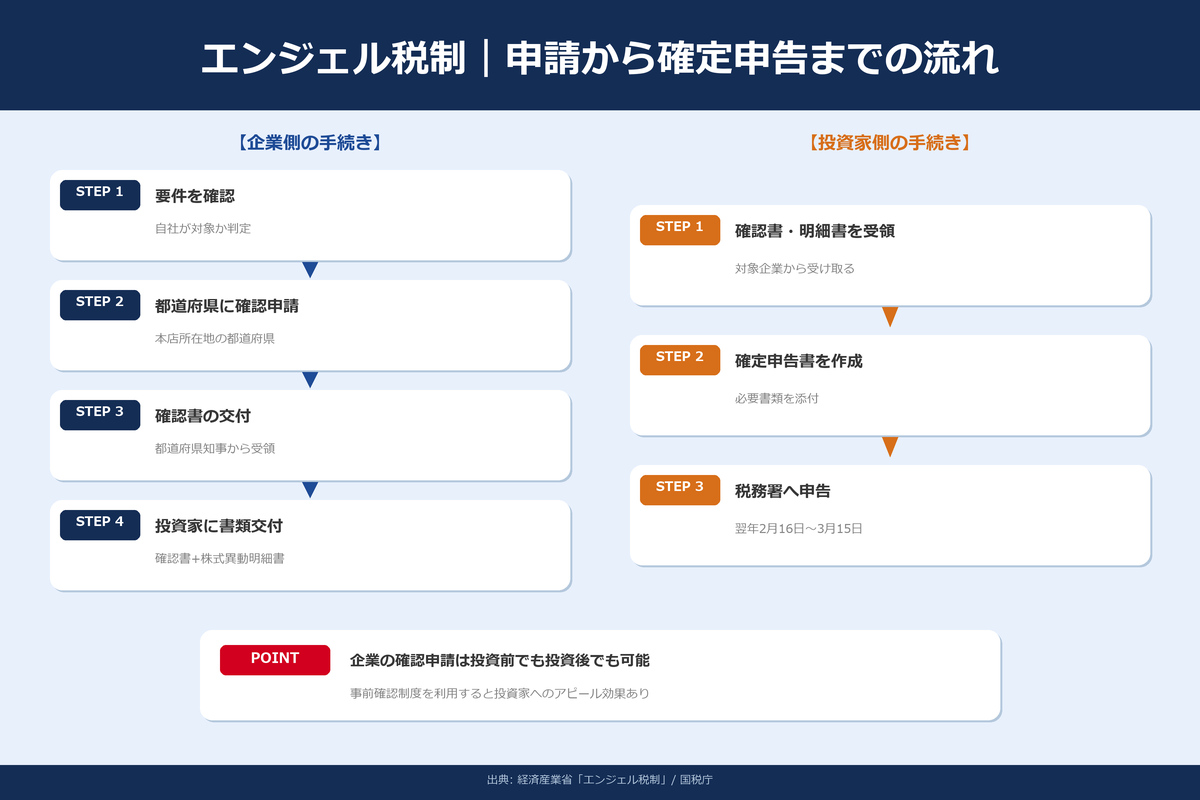
Task: Switch to the 企業側の手続き section header
Action: [x=311, y=141]
